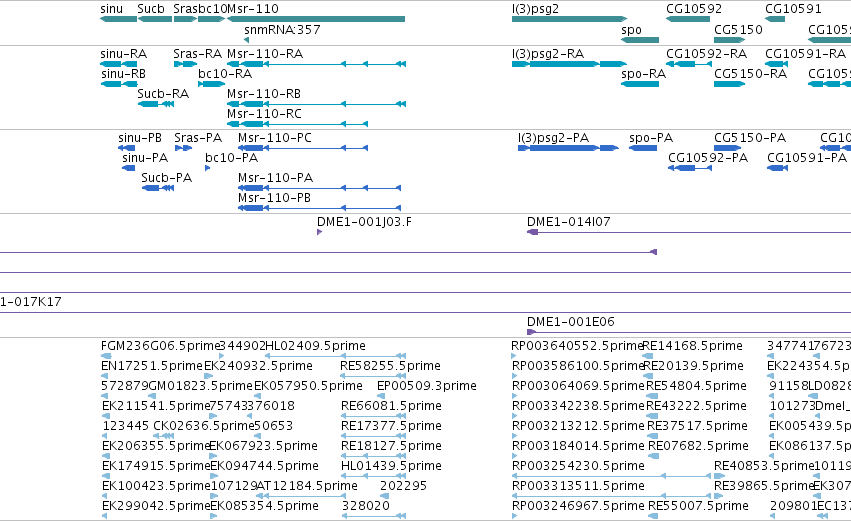Open the spo gene label
This screenshot has width=851, height=521.
[x=631, y=29]
